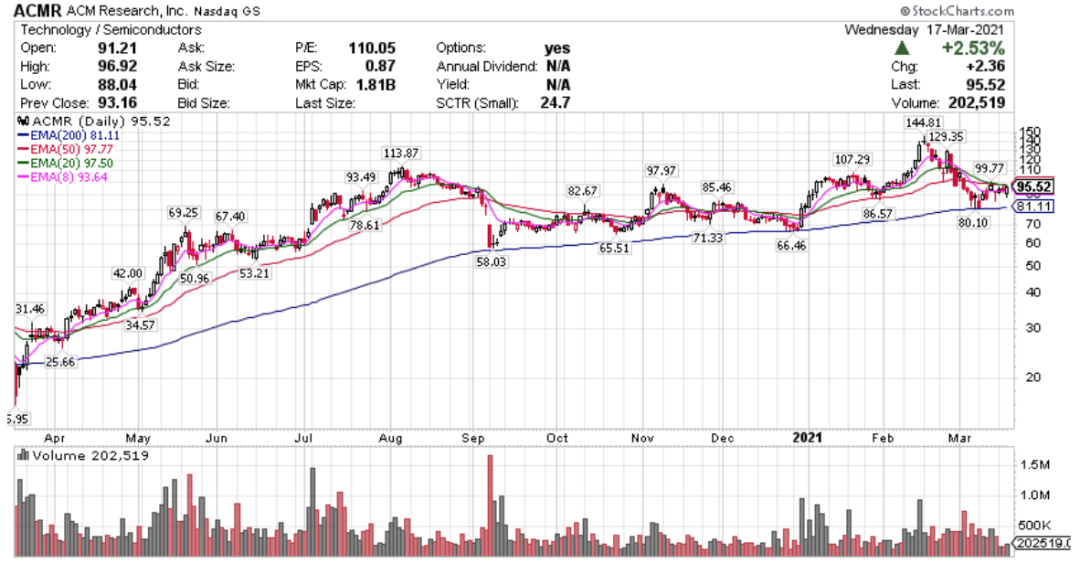Click the 80.10 March low annotation

[x=973, y=223]
